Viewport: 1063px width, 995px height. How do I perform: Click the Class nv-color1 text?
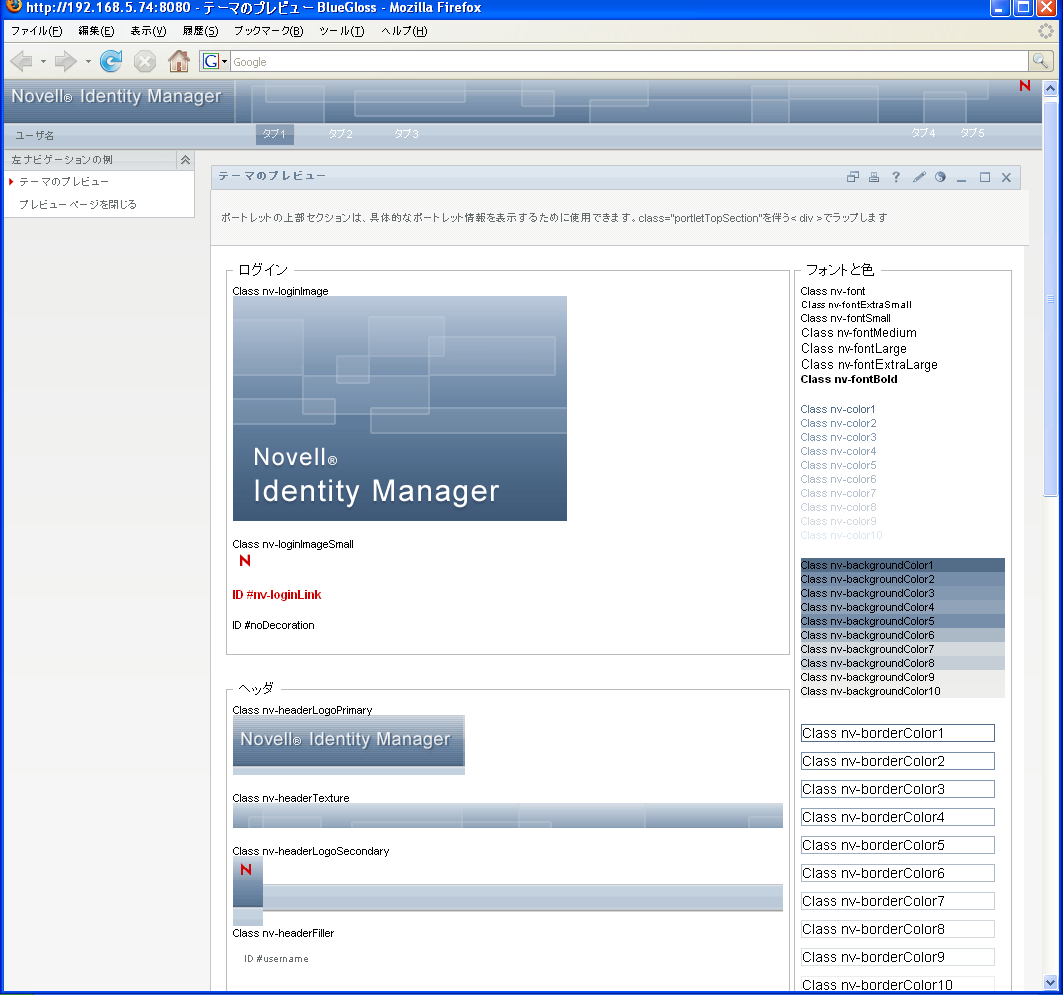pyautogui.click(x=837, y=409)
